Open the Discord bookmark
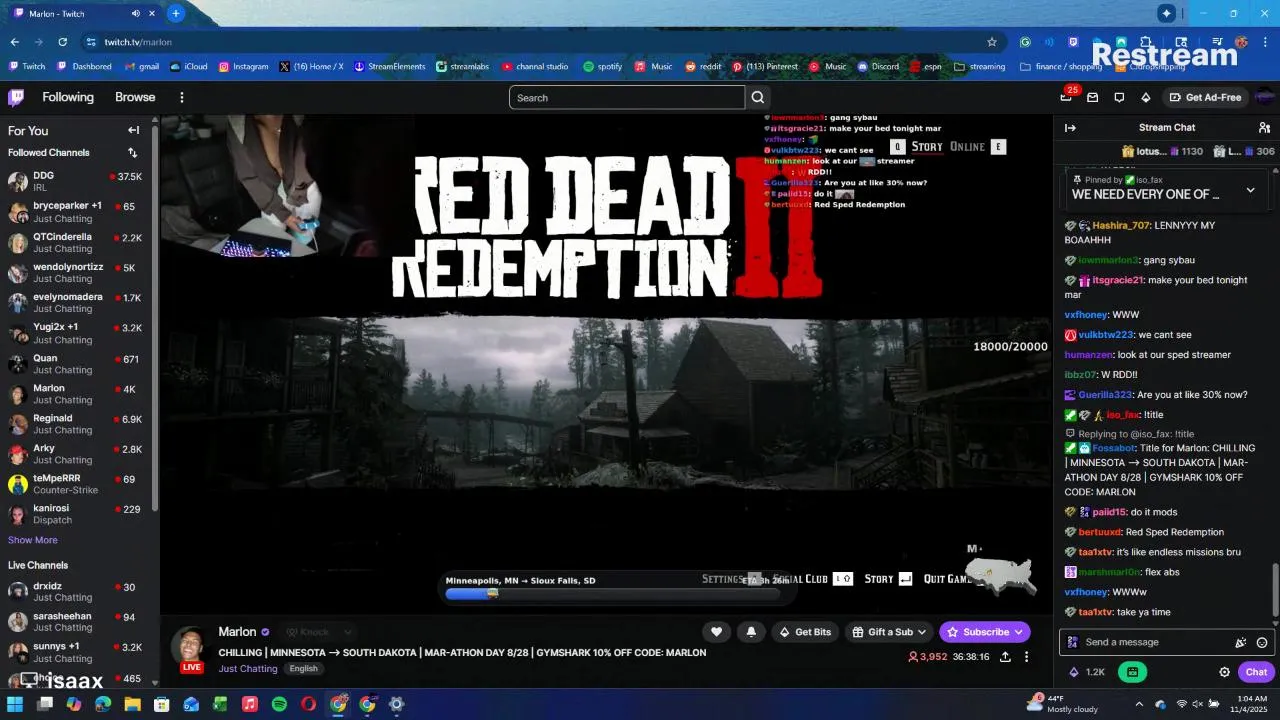Screen dimensions: 1280x720 (877, 67)
